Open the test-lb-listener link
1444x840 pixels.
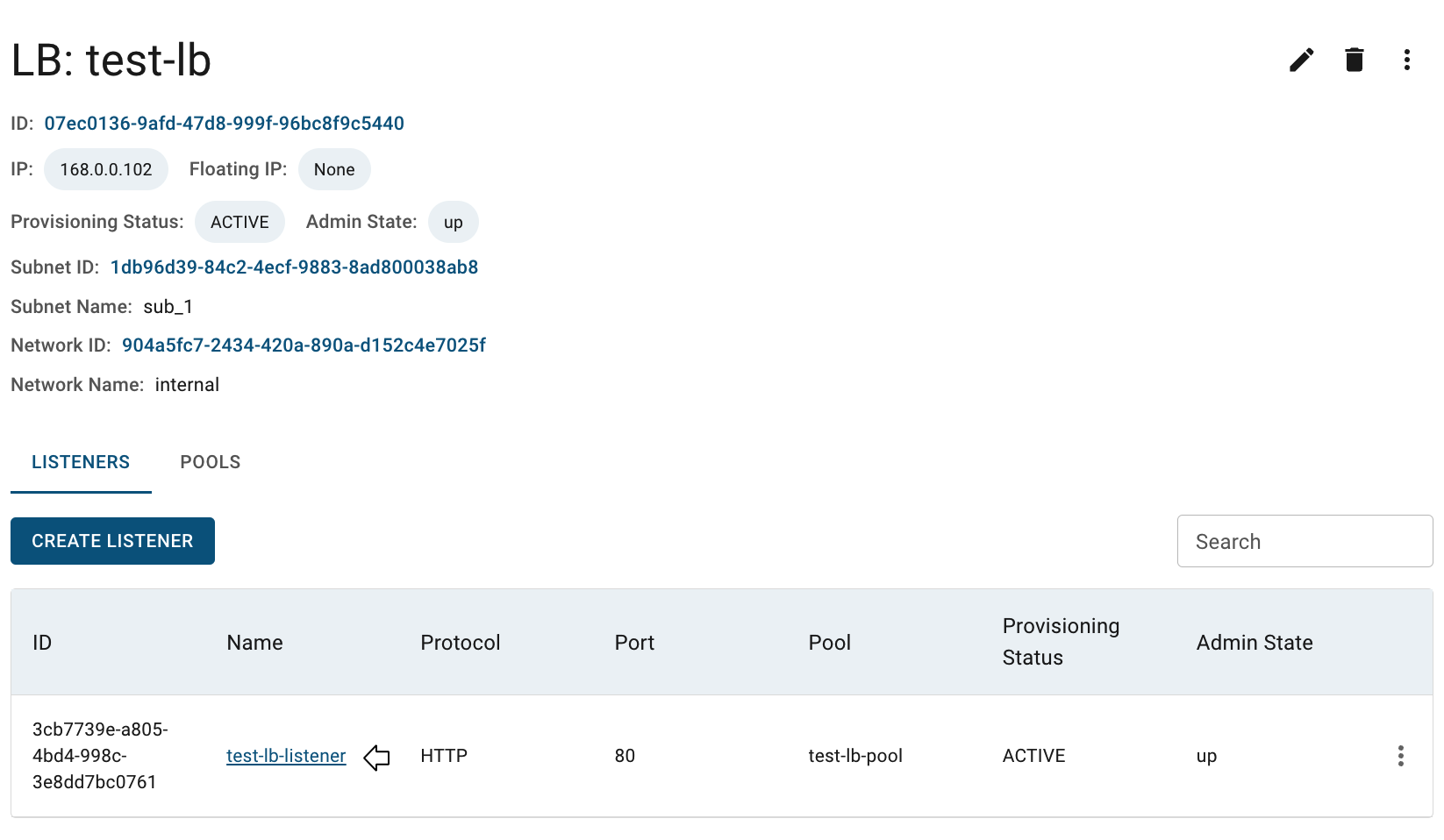click(x=286, y=756)
